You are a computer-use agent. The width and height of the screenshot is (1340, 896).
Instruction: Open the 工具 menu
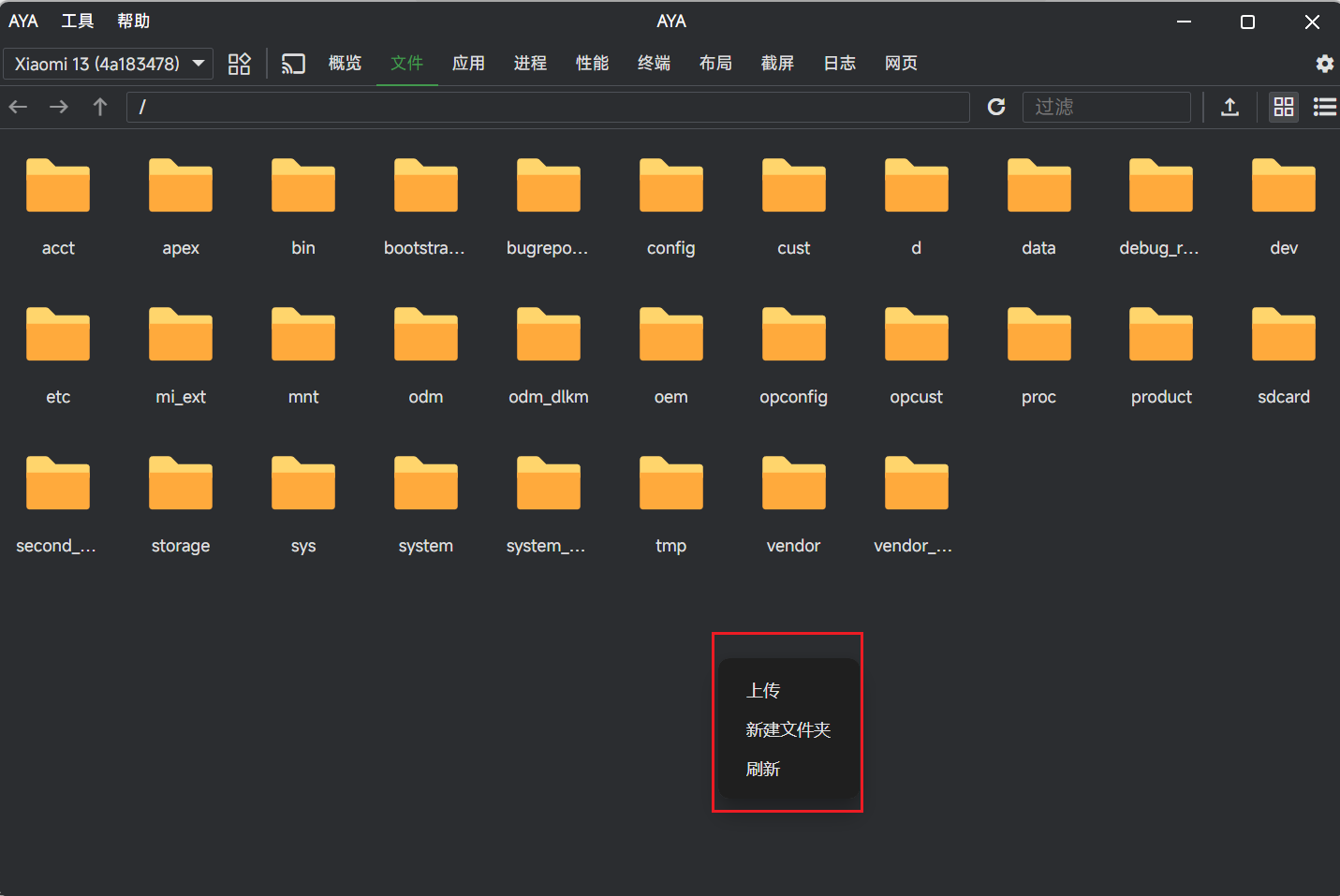tap(77, 21)
